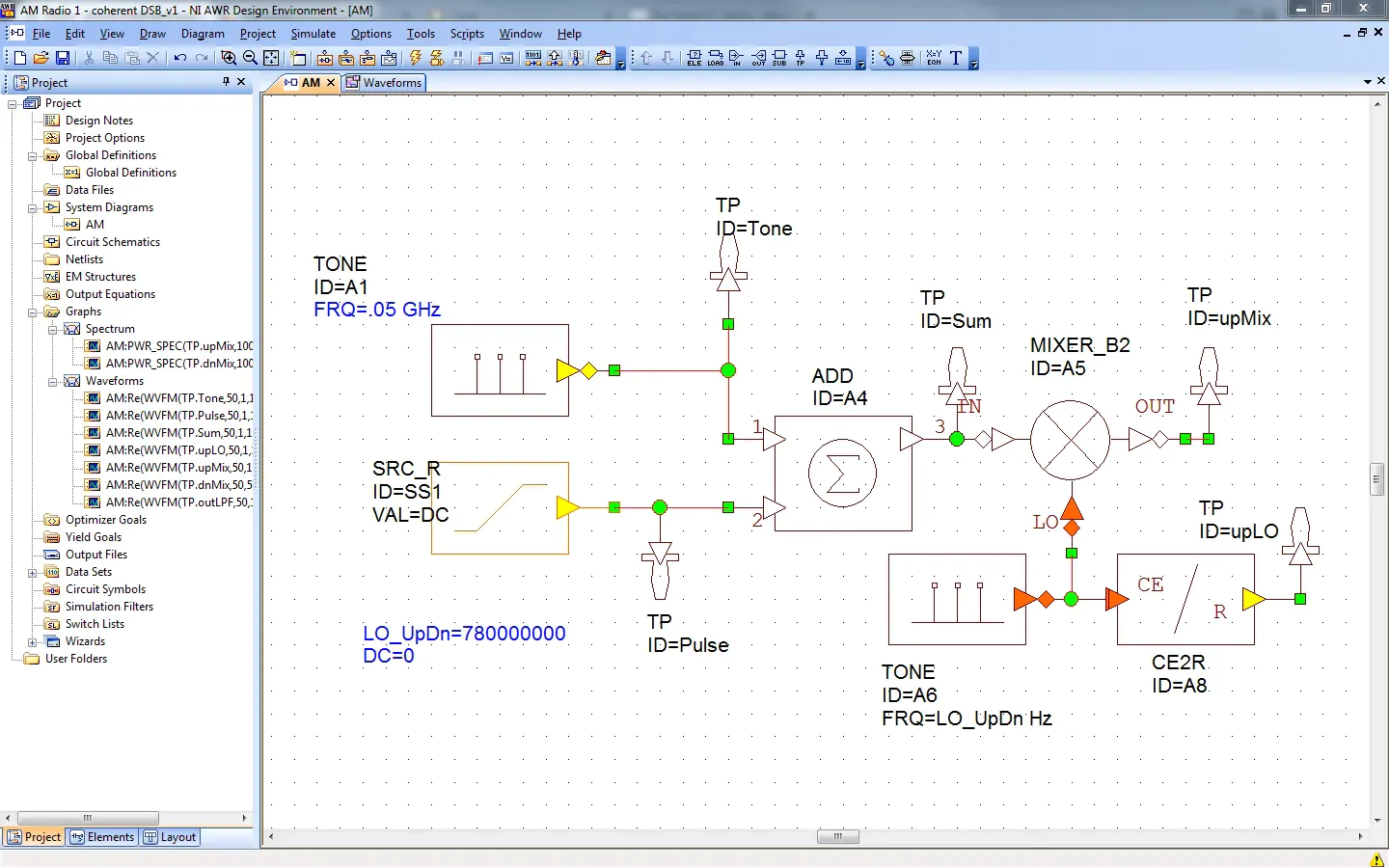The width and height of the screenshot is (1389, 868).
Task: Click the diagram vertical scrollbar thumb
Action: click(x=1376, y=479)
